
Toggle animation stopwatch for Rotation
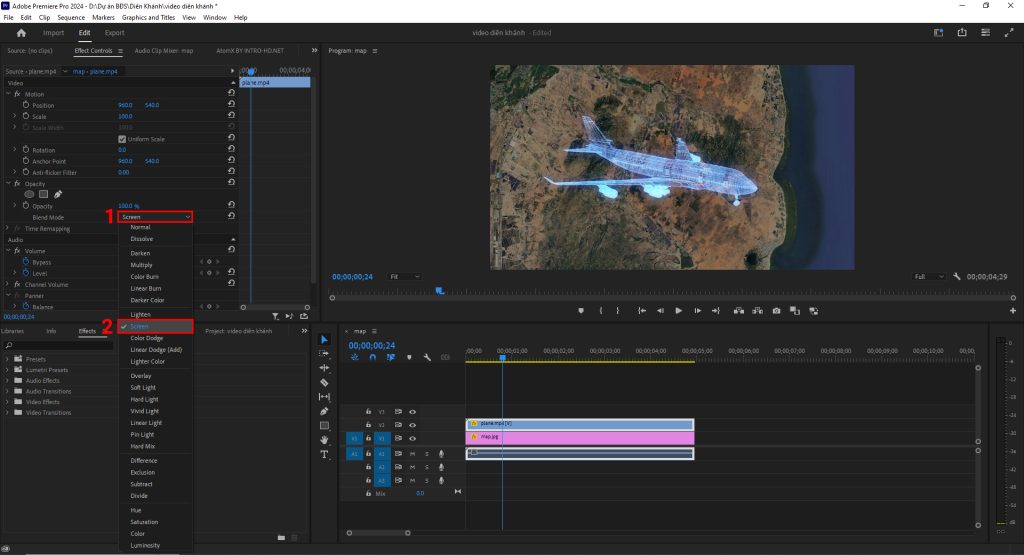pyautogui.click(x=26, y=150)
